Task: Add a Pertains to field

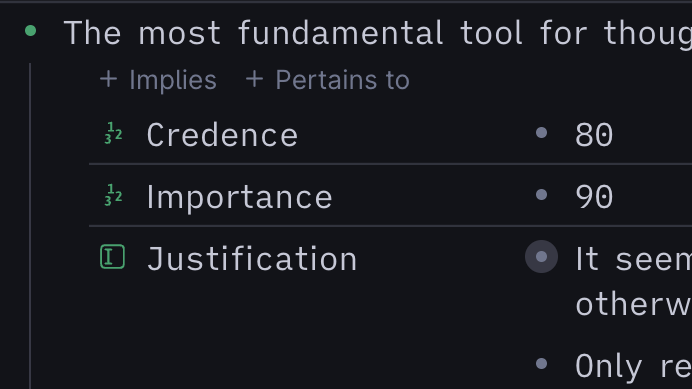Action: click(x=328, y=80)
